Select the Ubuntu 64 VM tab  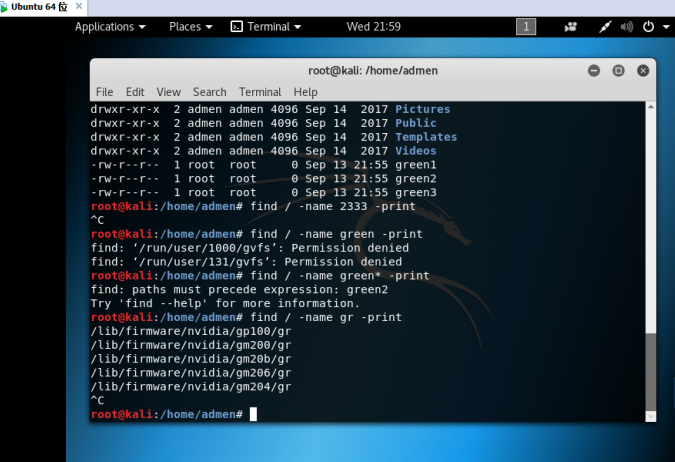pos(39,6)
